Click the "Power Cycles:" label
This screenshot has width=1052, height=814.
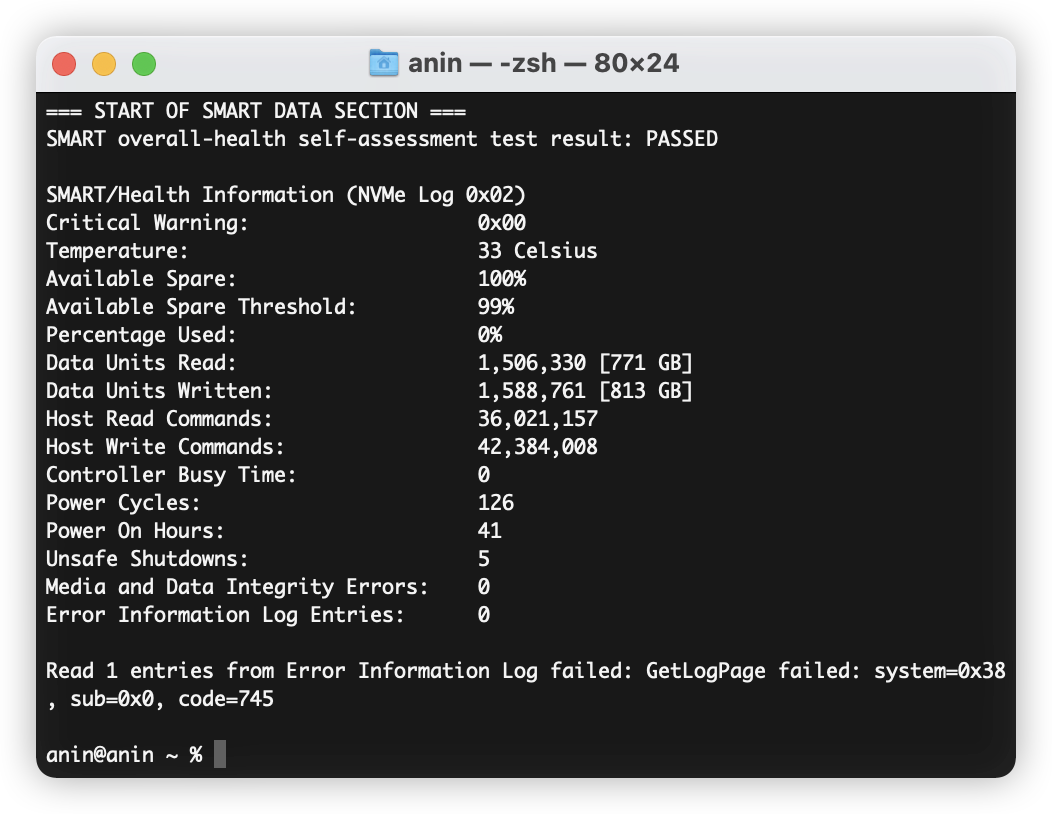coord(123,503)
